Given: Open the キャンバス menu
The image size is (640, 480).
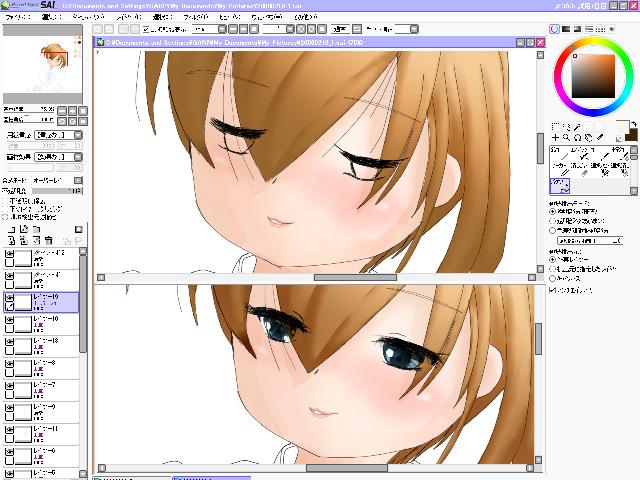Looking at the screenshot, I should tap(88, 17).
